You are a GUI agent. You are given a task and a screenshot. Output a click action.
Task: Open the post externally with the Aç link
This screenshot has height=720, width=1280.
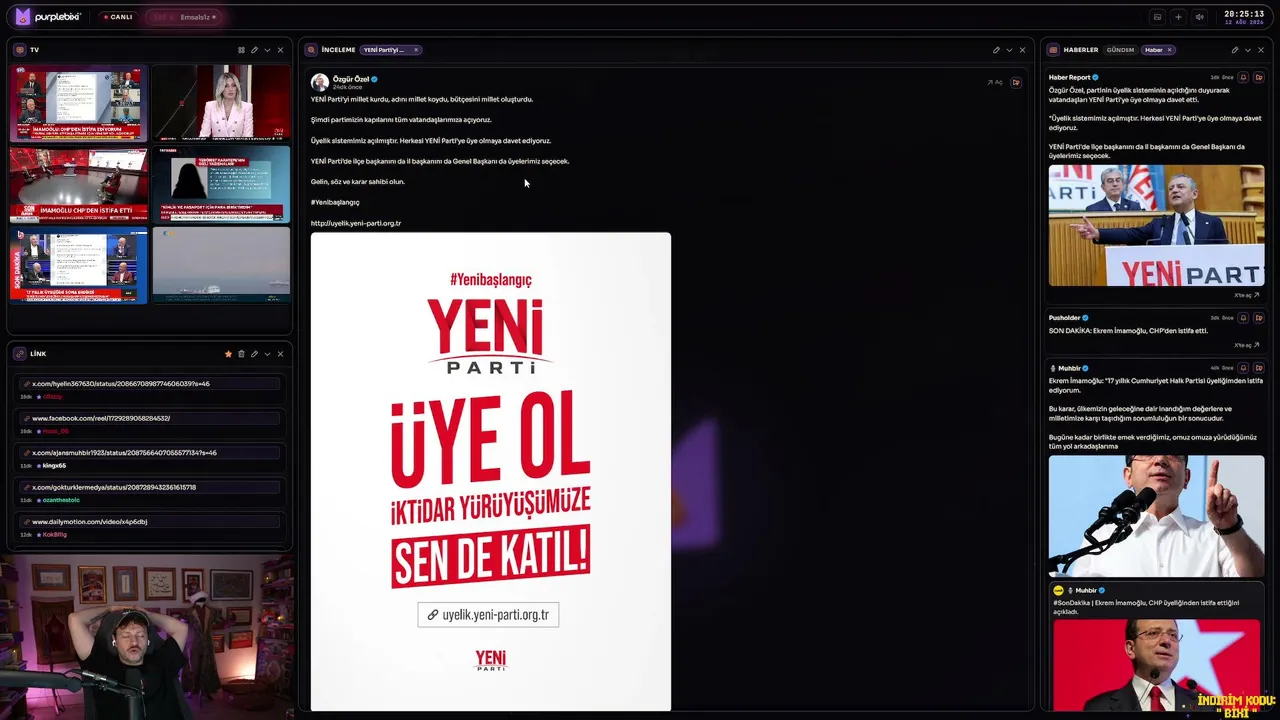995,82
